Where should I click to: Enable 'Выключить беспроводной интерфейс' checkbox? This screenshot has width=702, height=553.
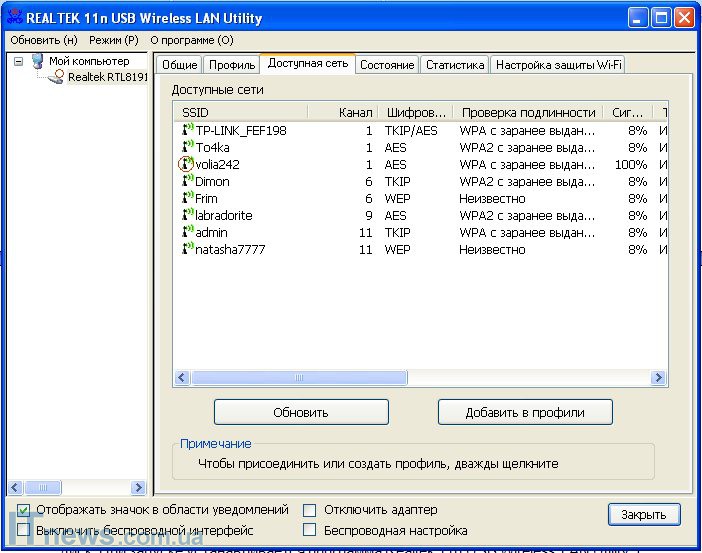tap(23, 530)
